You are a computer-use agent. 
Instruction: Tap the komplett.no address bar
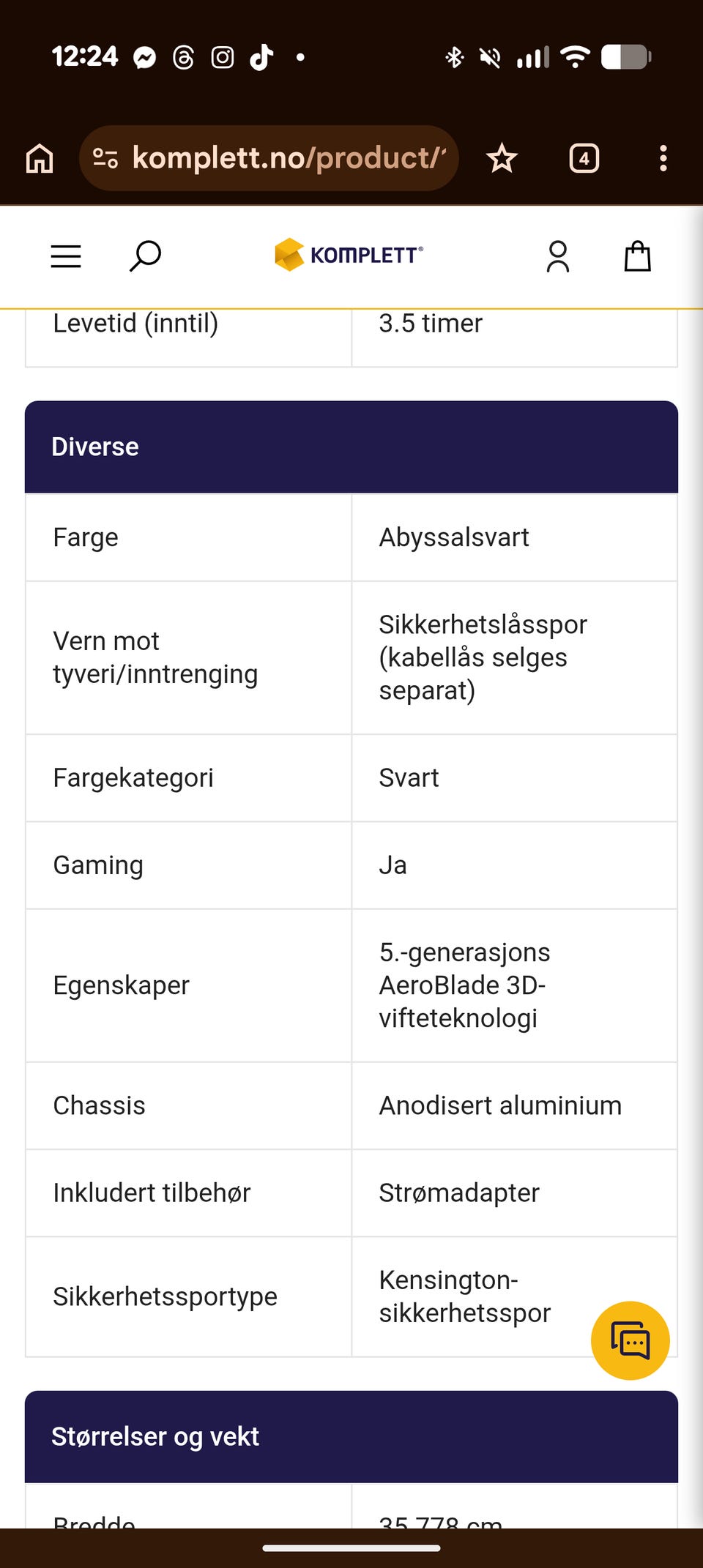[x=269, y=158]
